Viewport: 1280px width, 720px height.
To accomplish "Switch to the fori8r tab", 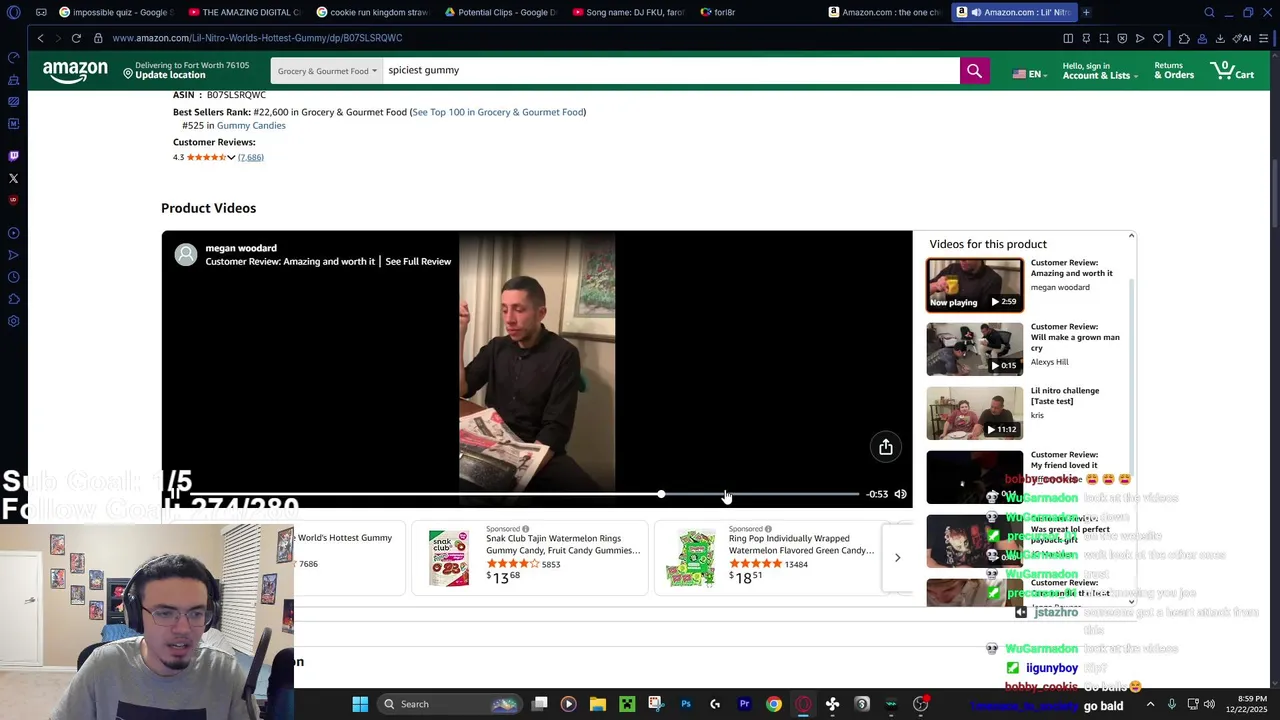I will 756,12.
